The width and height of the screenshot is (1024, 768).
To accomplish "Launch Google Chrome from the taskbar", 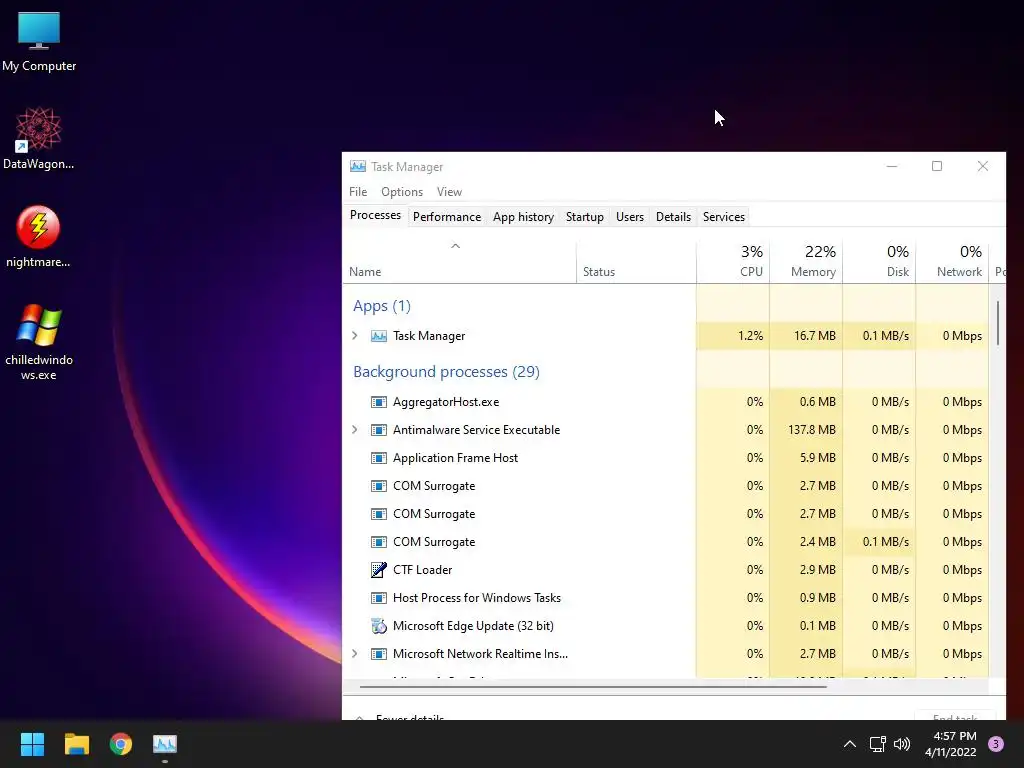I will tap(121, 744).
